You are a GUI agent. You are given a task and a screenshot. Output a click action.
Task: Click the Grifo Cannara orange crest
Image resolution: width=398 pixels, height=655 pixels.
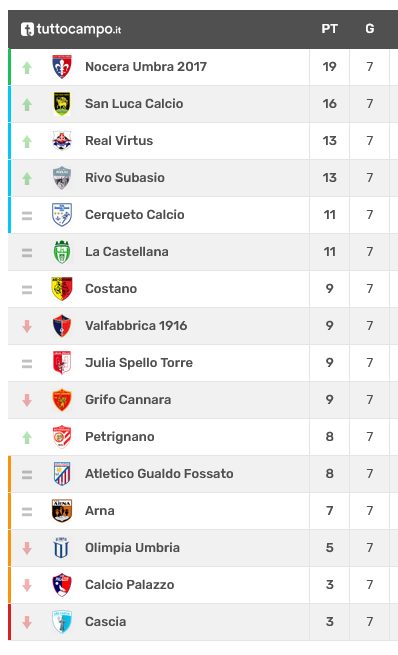pyautogui.click(x=62, y=400)
